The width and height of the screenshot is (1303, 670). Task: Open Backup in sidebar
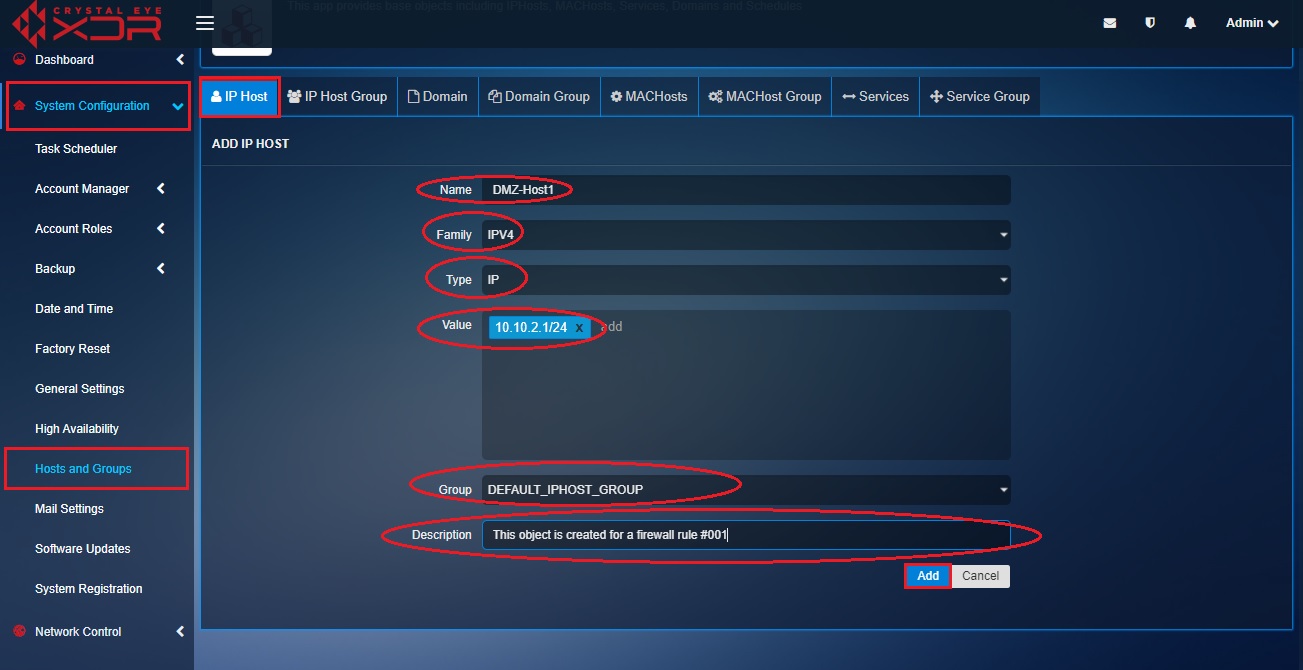click(55, 269)
